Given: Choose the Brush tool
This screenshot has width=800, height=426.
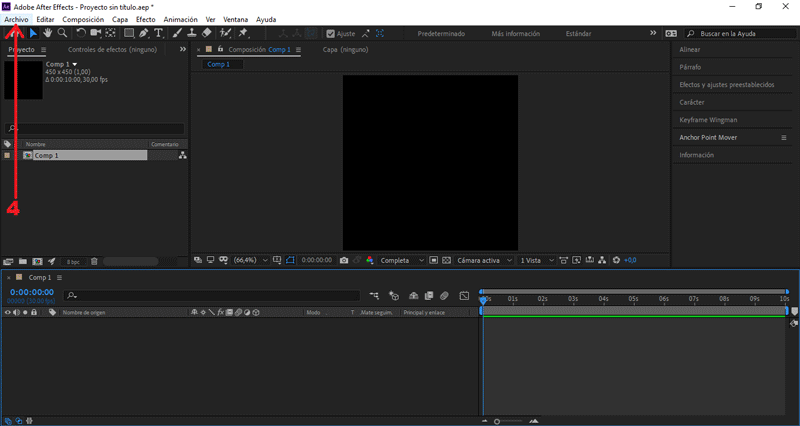Looking at the screenshot, I should 177,33.
